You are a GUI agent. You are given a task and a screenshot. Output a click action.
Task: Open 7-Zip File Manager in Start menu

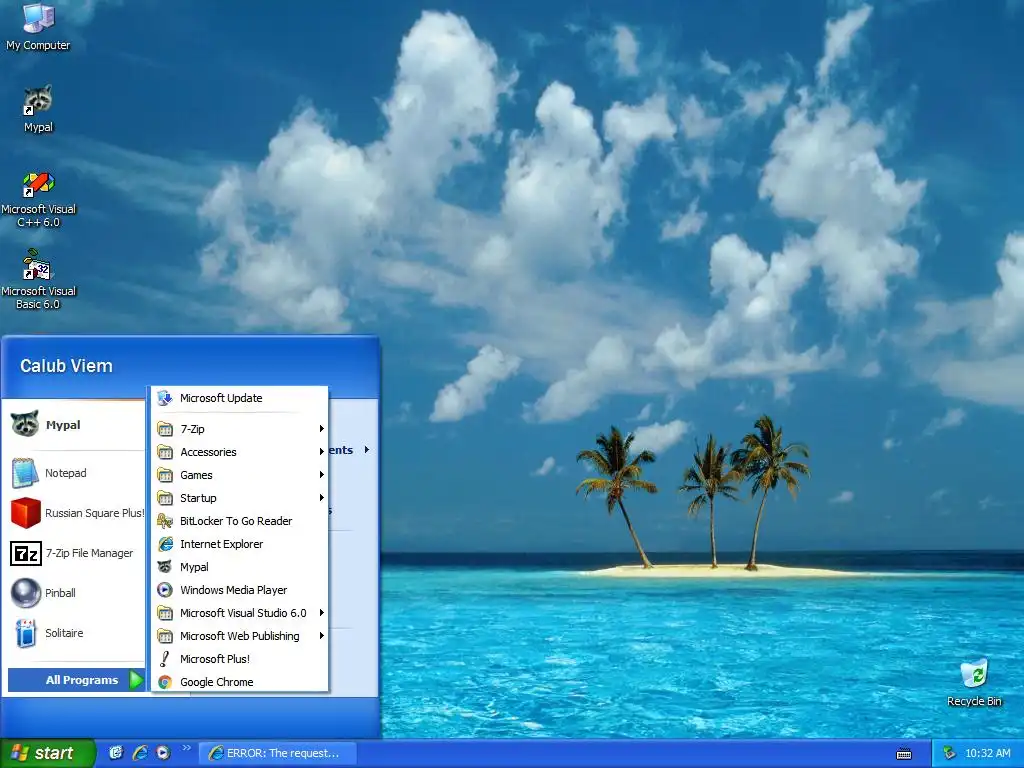73,553
